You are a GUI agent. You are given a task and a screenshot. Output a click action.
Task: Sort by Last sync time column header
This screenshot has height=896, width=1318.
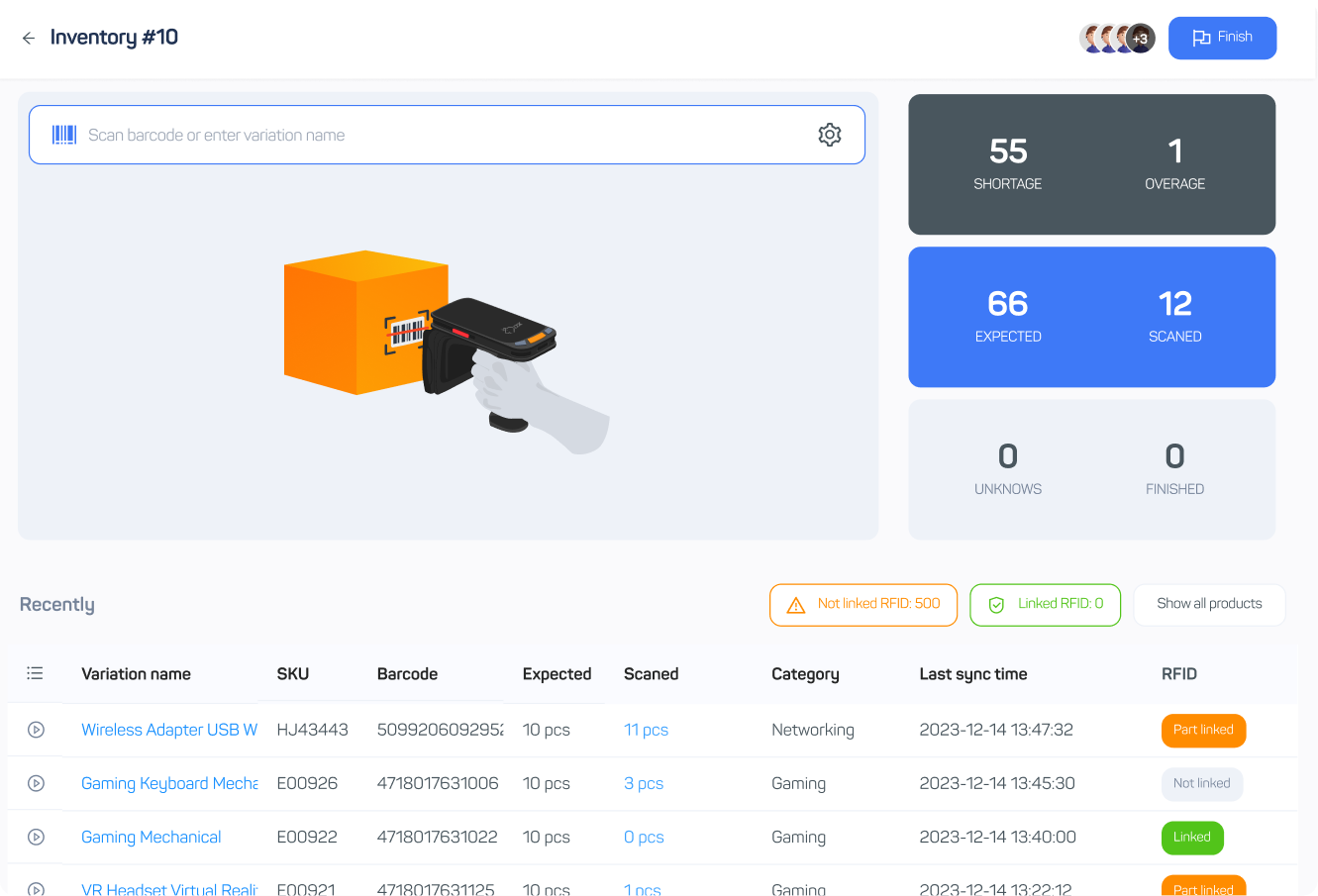pyautogui.click(x=973, y=674)
